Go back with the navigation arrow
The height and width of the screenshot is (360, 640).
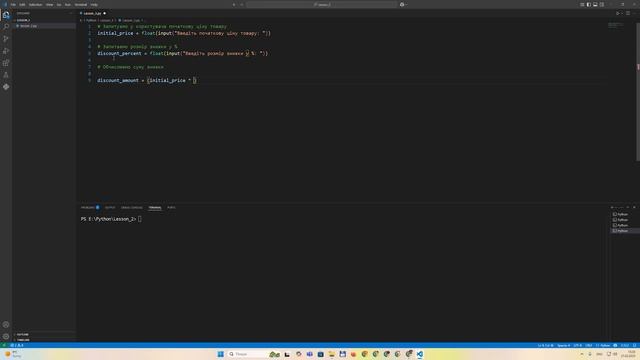point(234,4)
